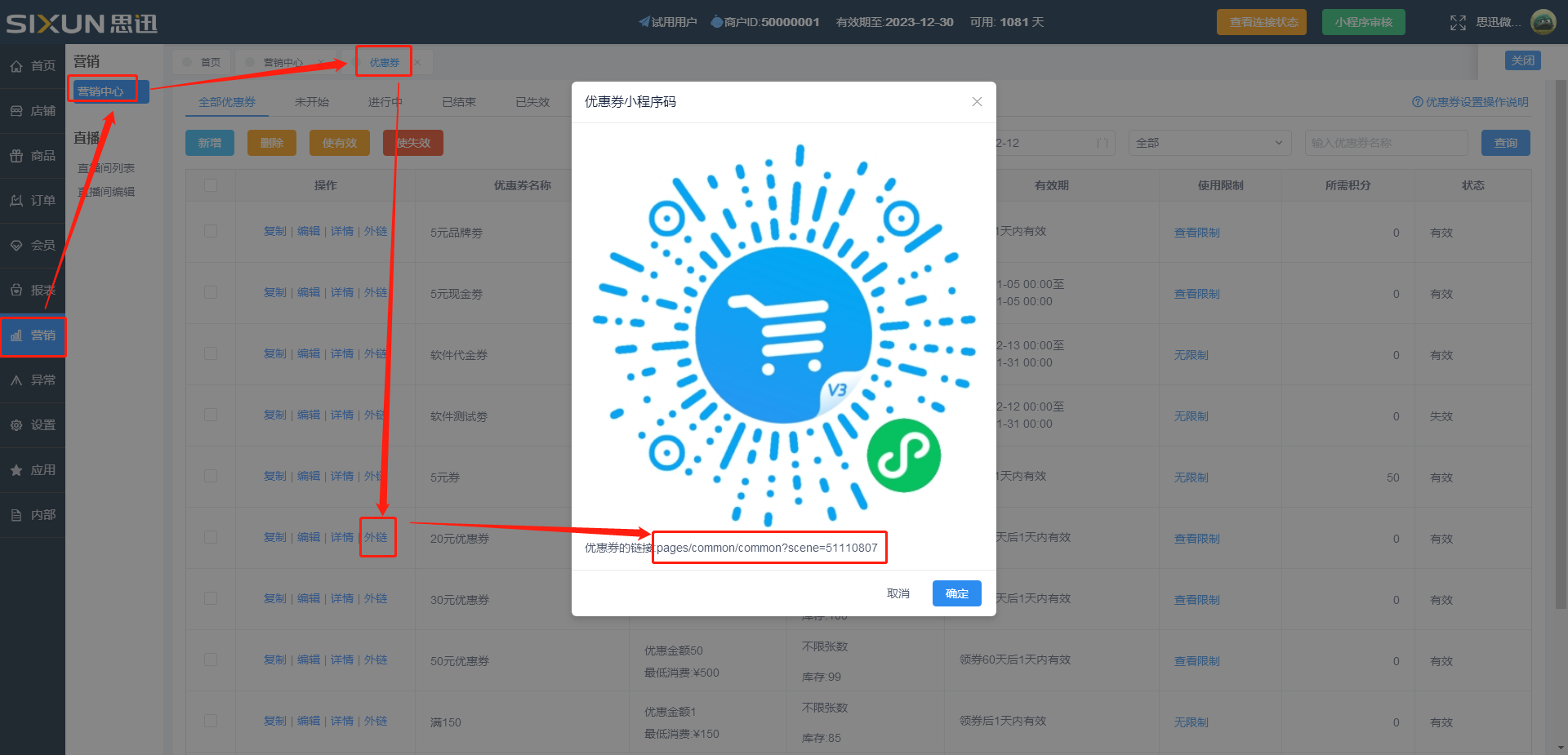Open the user avatar in top right
Image resolution: width=1568 pixels, height=755 pixels.
(1543, 22)
